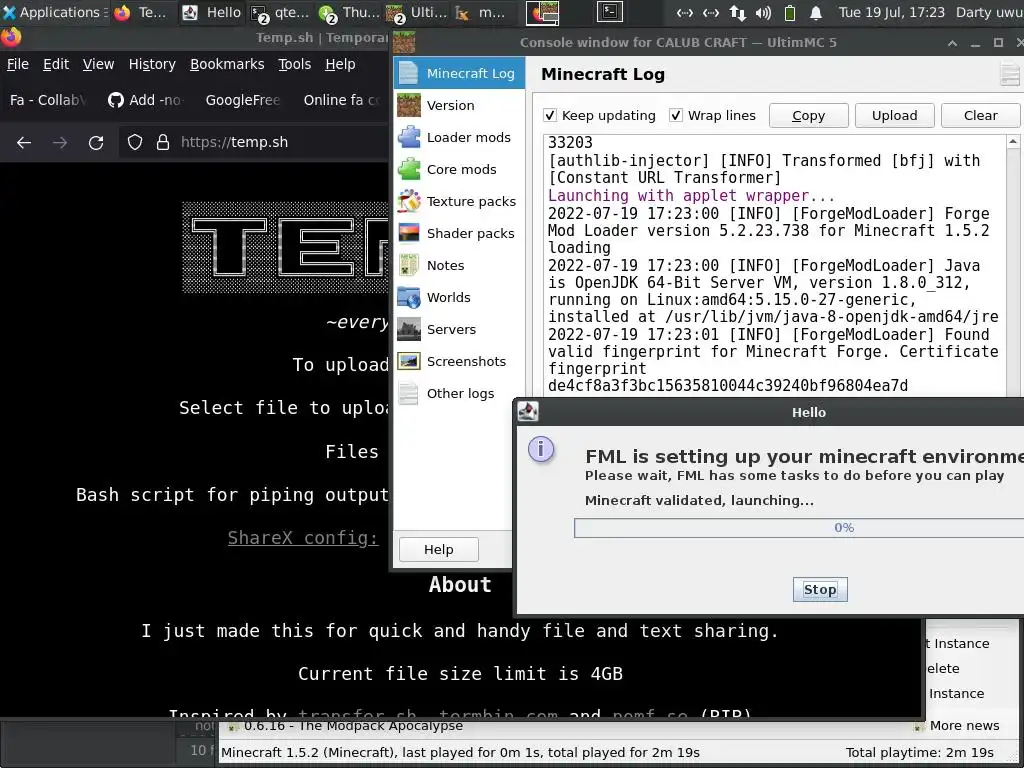Go back in Firefox
This screenshot has height=768, width=1024.
(24, 142)
